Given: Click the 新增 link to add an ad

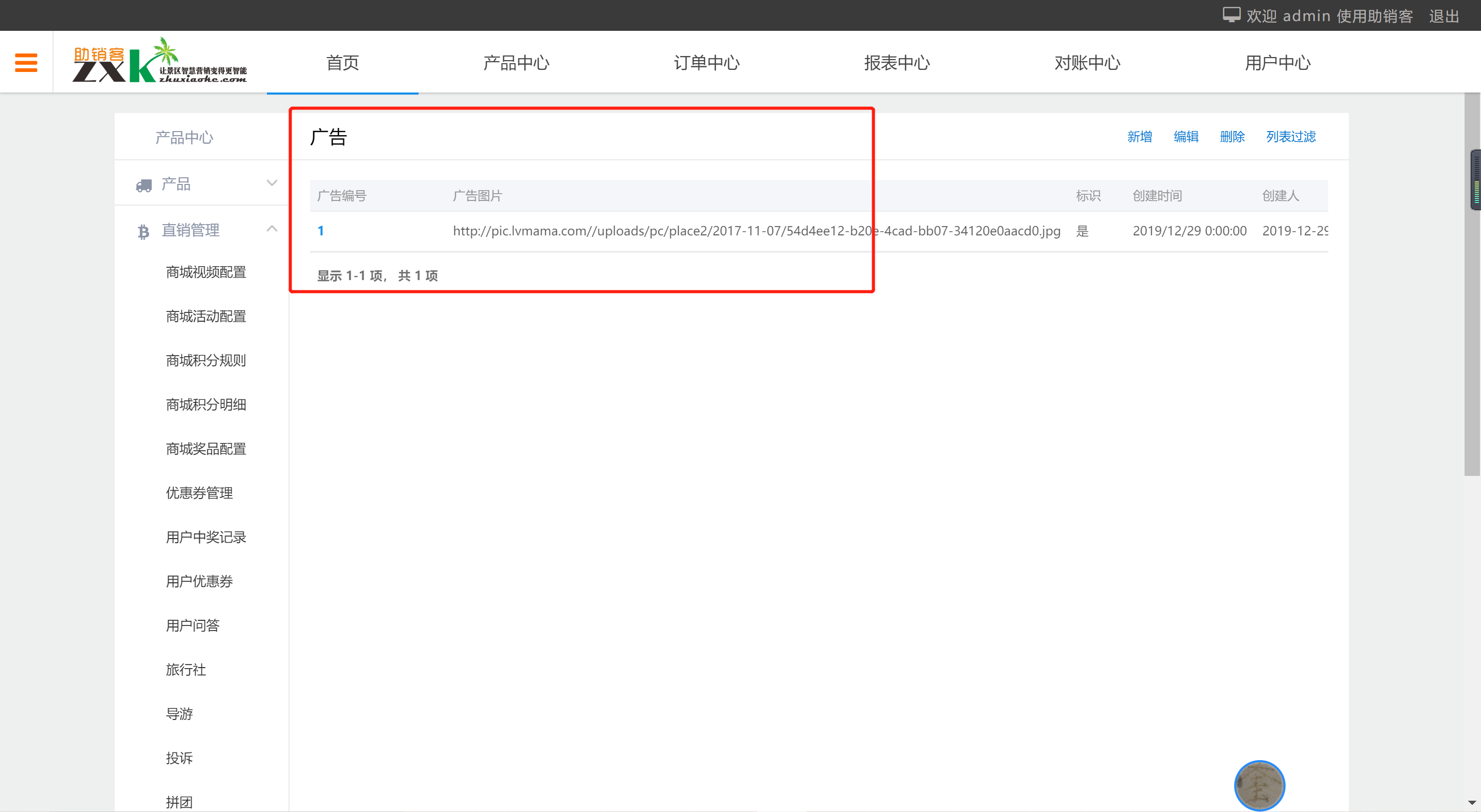Looking at the screenshot, I should (x=1140, y=137).
